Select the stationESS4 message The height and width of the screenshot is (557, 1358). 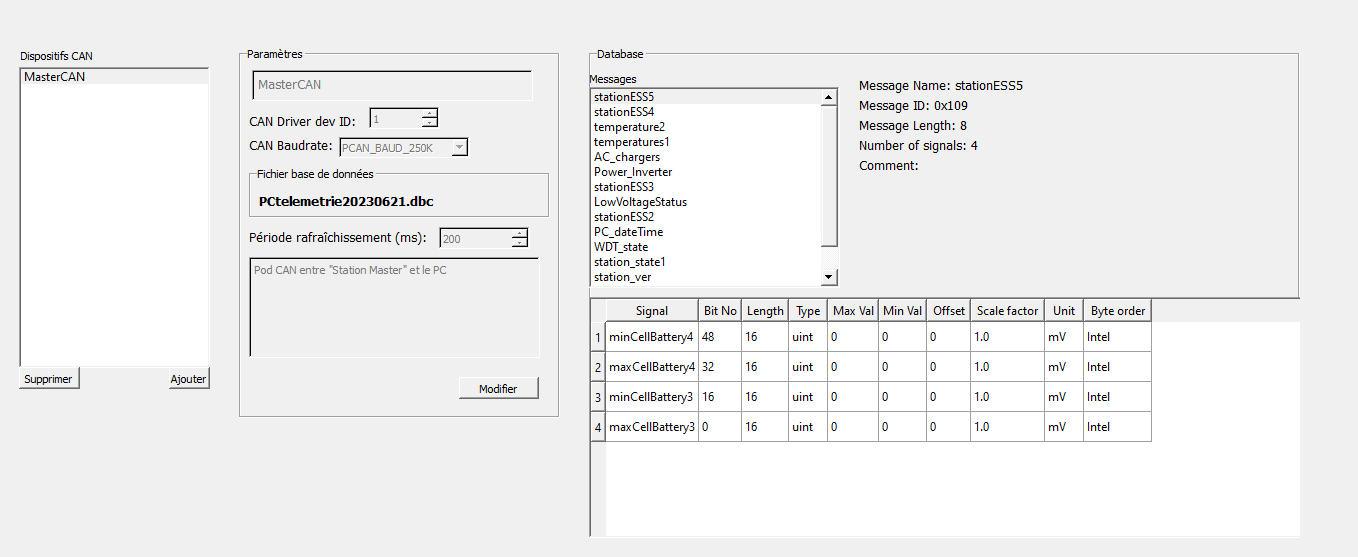tap(624, 112)
